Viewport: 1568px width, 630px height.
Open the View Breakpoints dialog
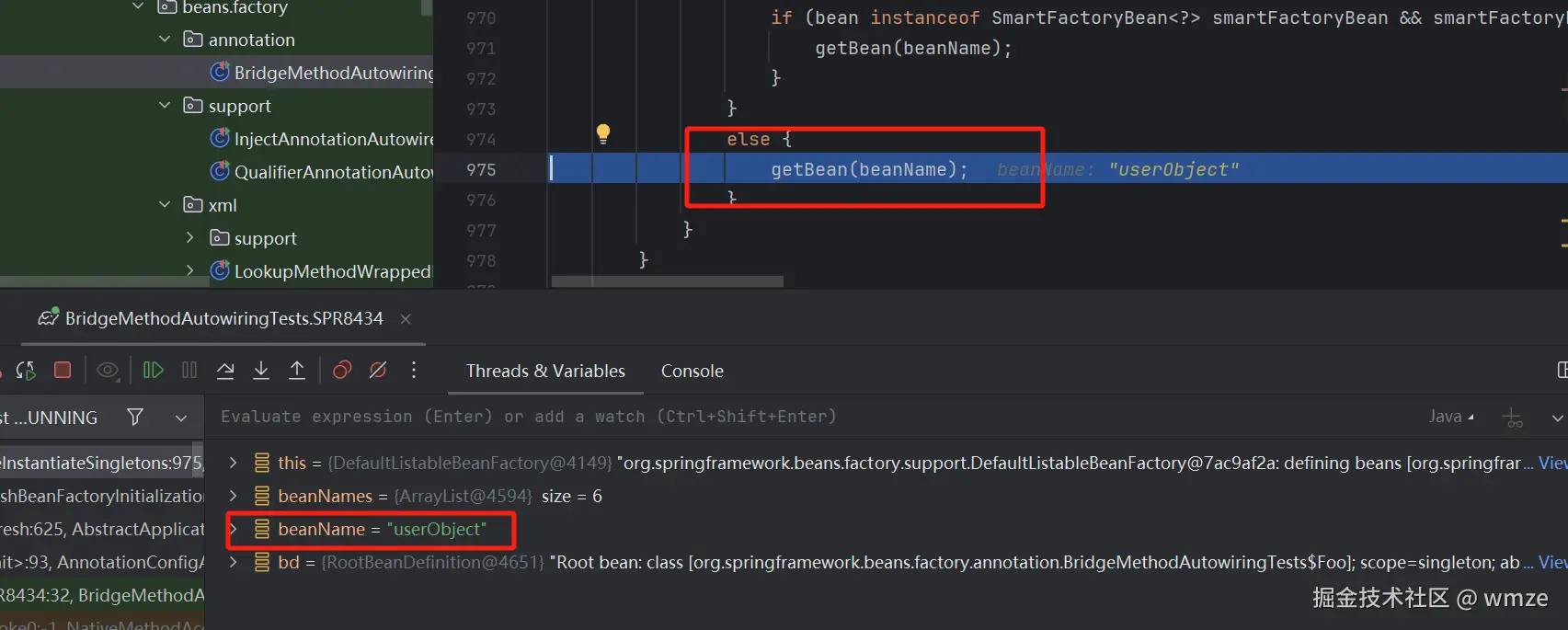(x=342, y=371)
